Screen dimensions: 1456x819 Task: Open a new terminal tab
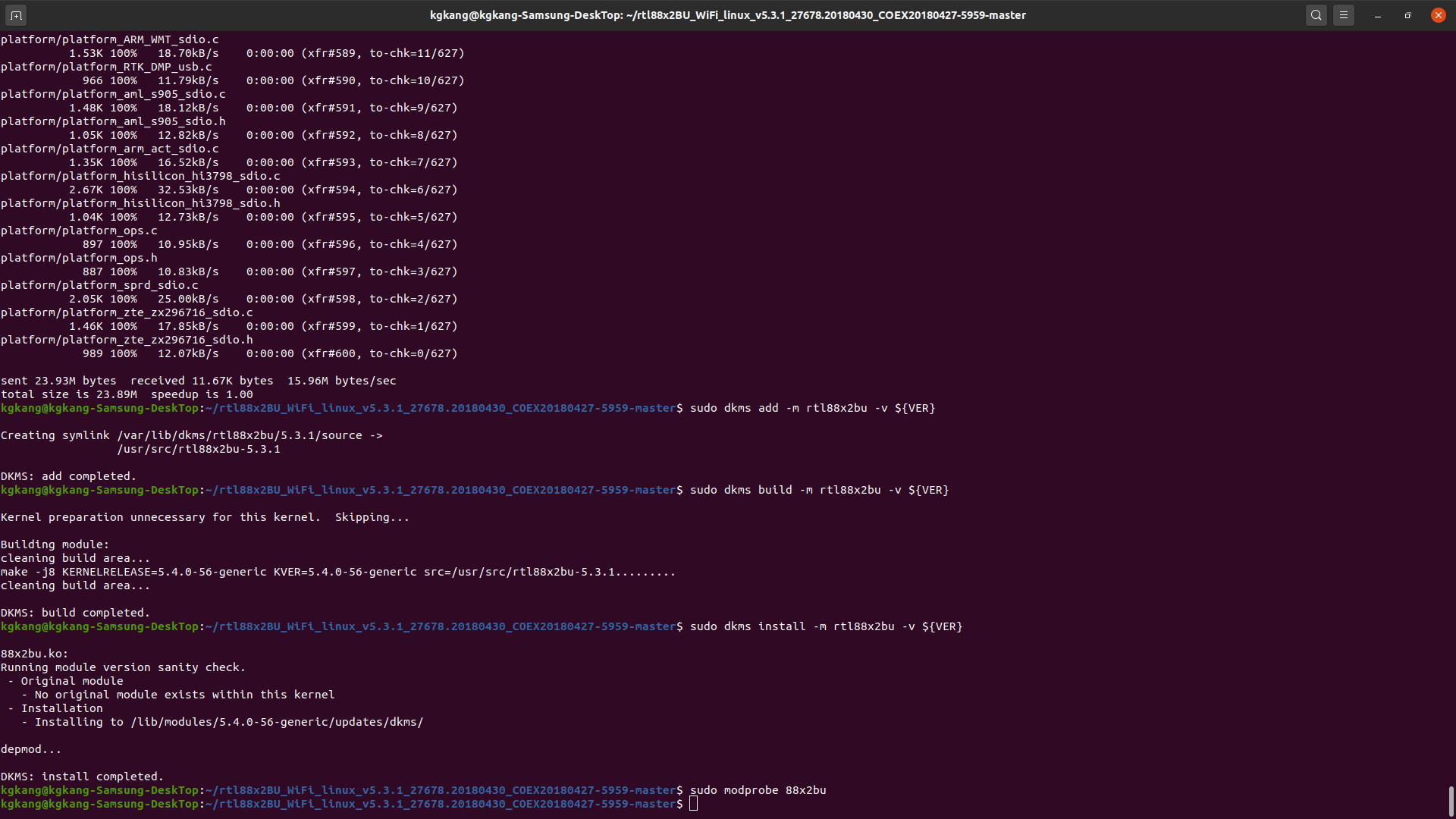click(16, 15)
